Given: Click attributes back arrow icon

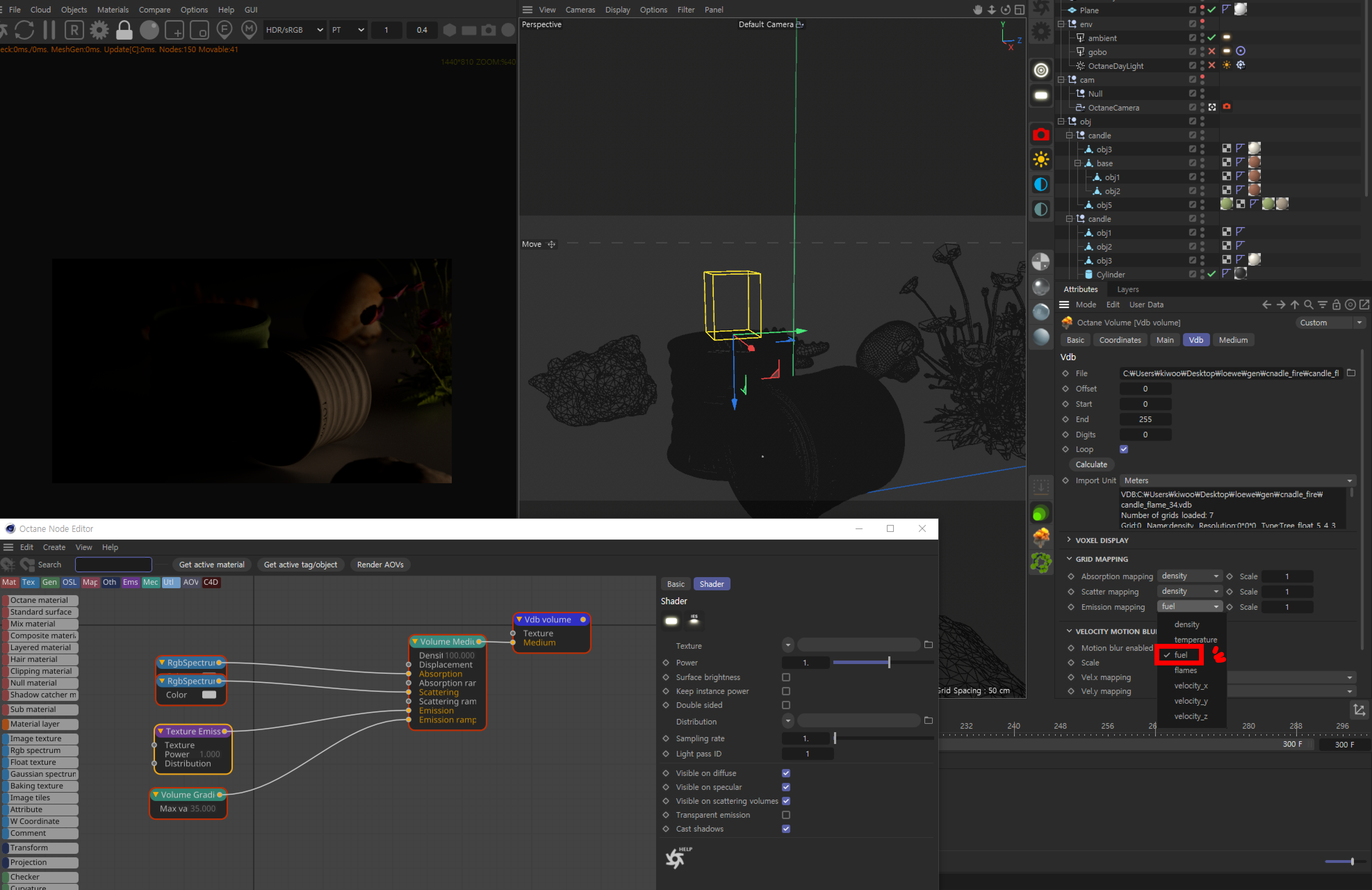Looking at the screenshot, I should [1266, 305].
